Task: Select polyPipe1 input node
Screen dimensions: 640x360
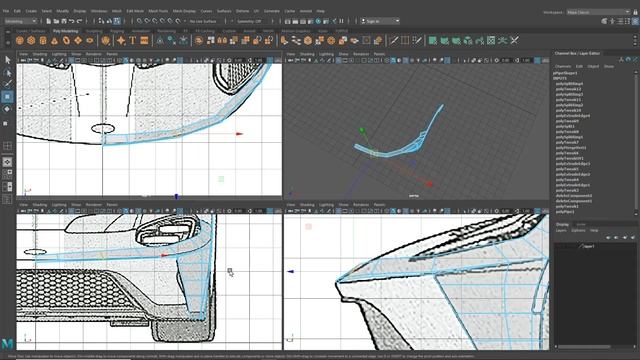Action: pyautogui.click(x=565, y=211)
